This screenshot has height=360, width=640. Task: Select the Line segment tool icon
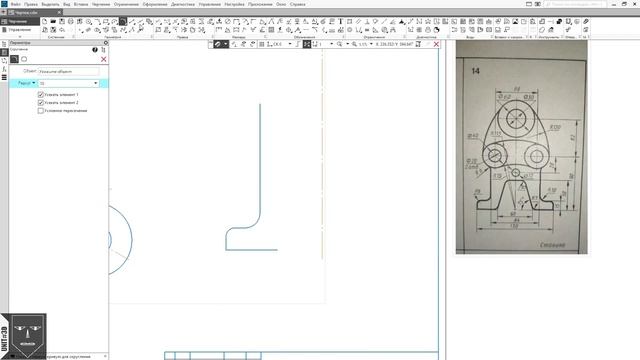131,21
